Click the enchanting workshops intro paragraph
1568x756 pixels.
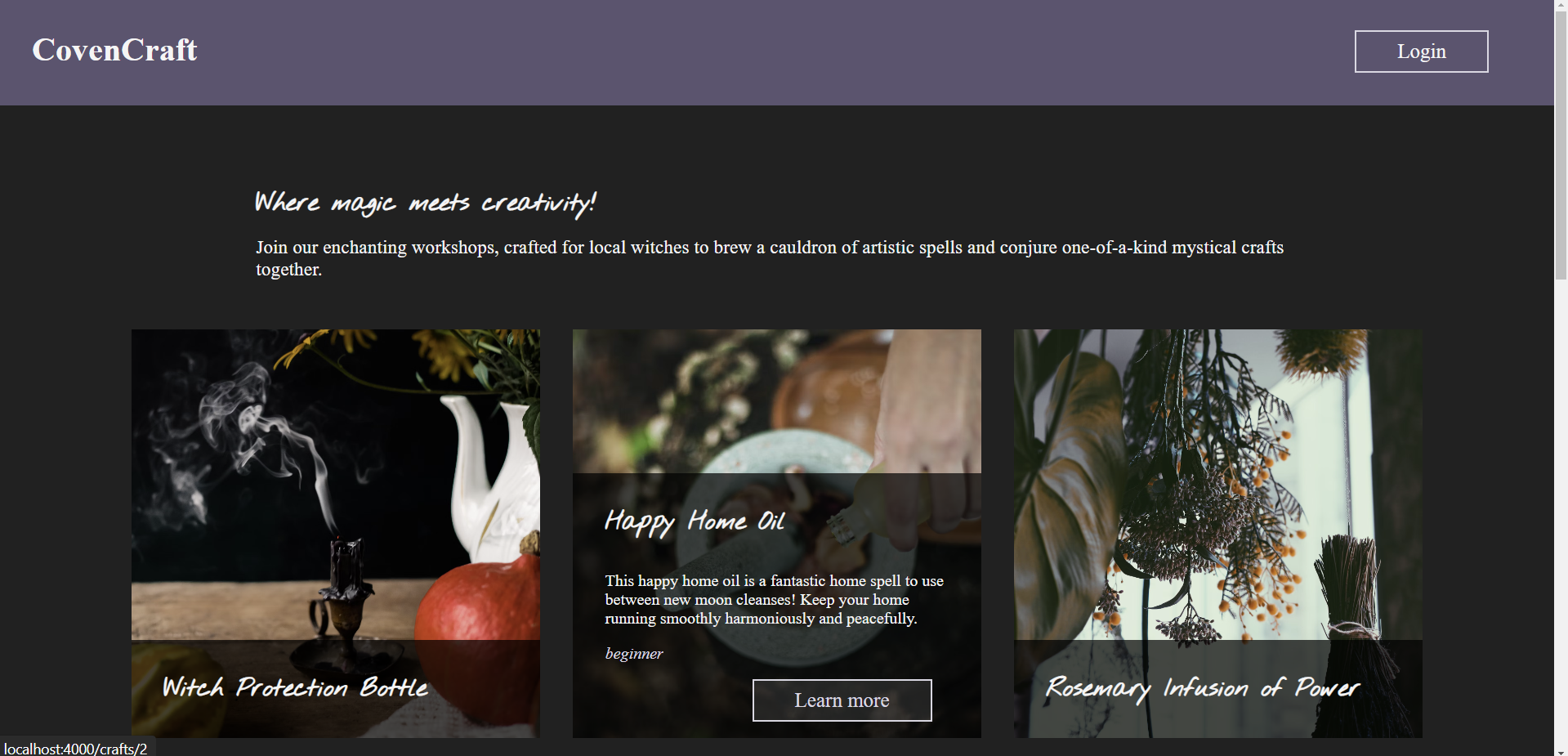pos(769,258)
